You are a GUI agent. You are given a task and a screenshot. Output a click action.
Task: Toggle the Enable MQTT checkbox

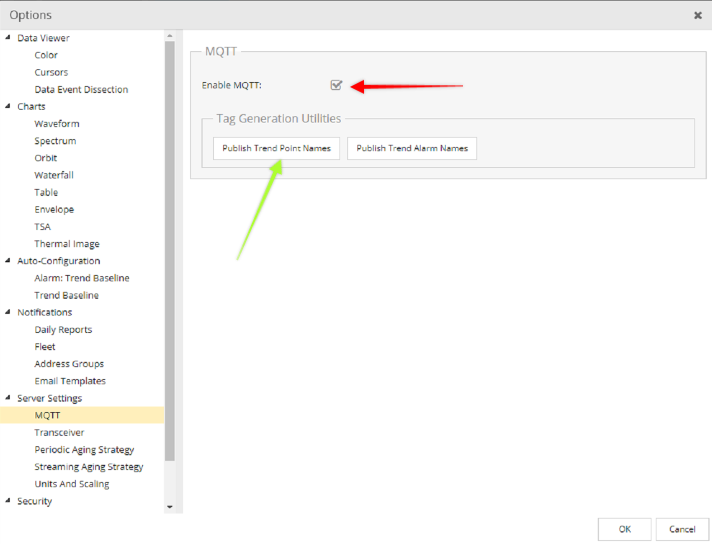coord(336,85)
